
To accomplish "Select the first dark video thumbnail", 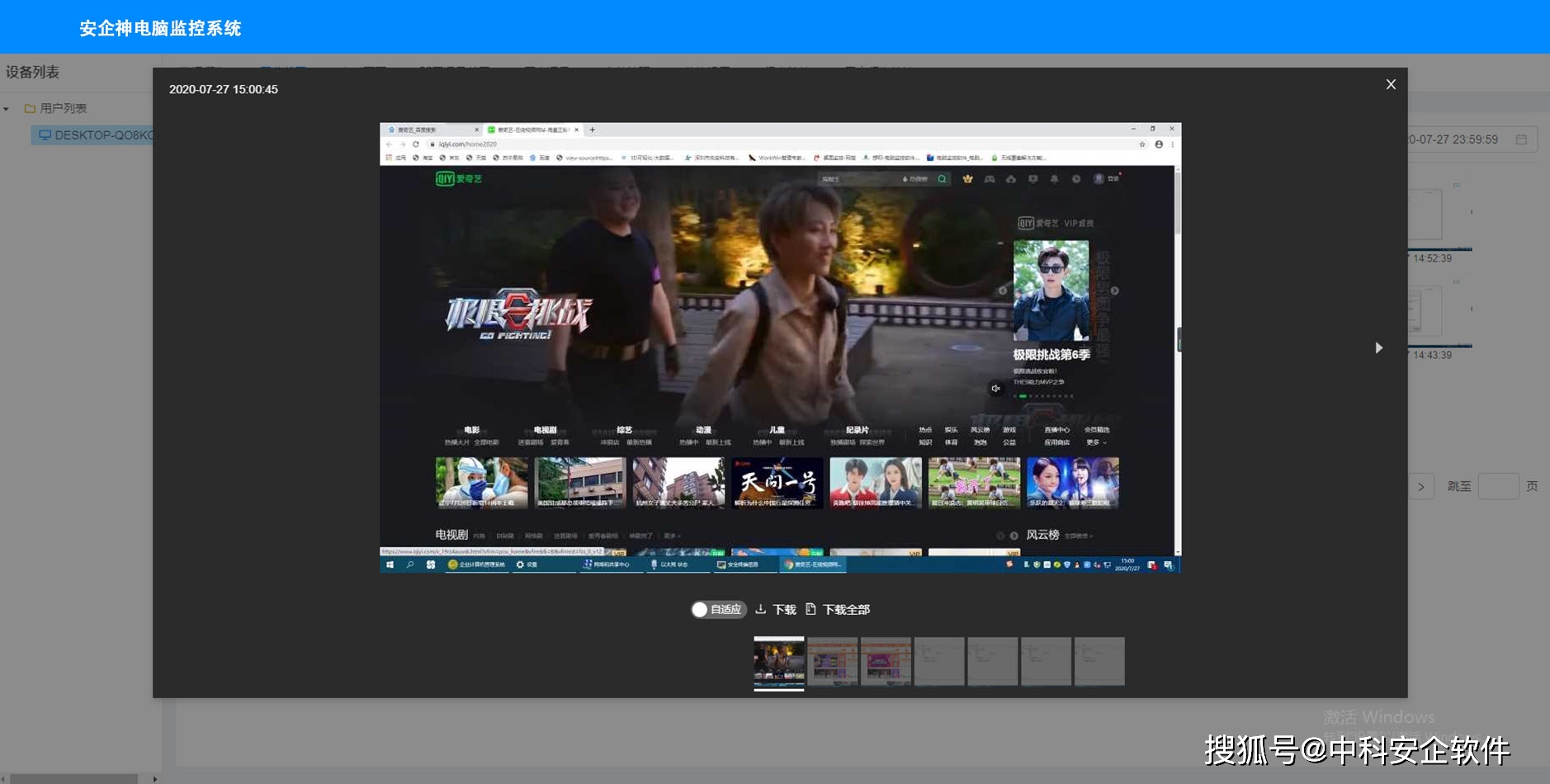I will [778, 662].
